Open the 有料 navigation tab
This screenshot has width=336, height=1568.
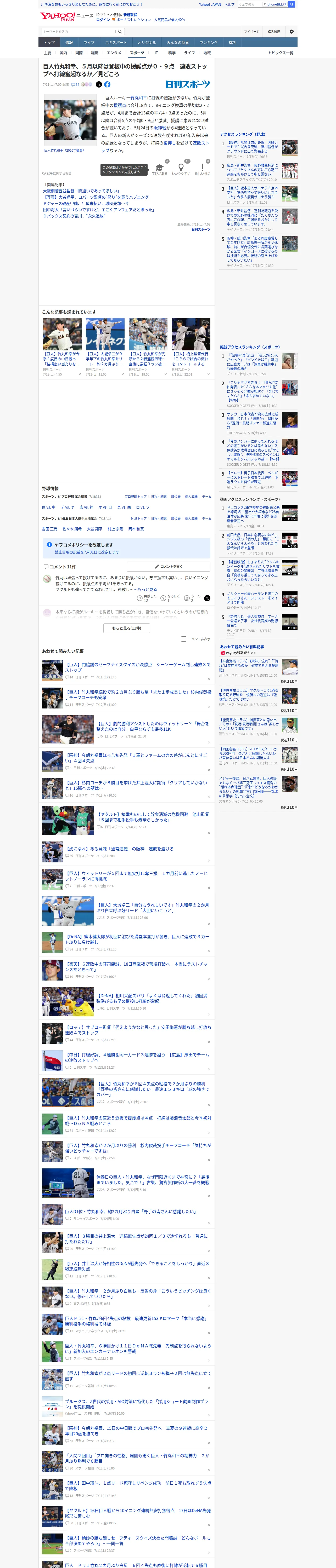click(x=232, y=43)
